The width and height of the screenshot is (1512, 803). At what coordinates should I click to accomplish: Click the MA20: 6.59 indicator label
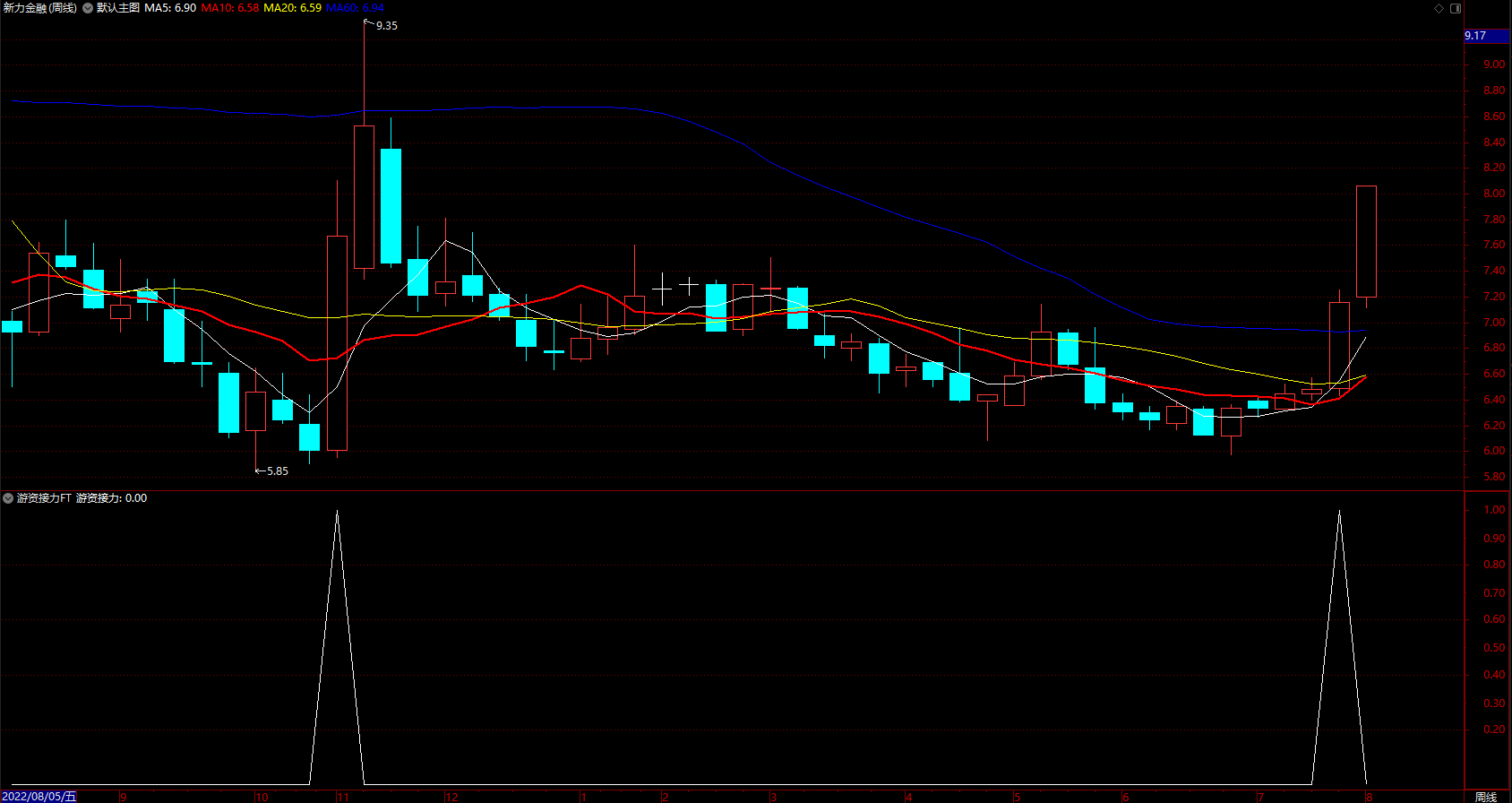[293, 8]
